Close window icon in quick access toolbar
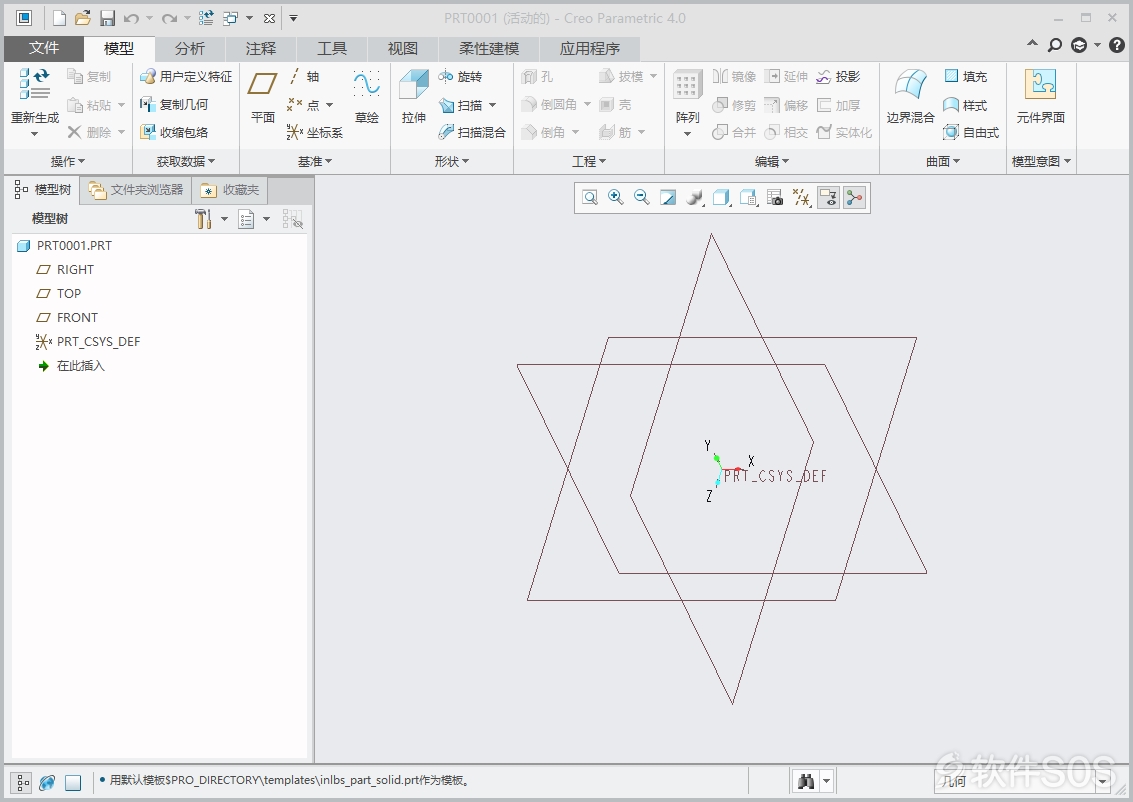 [x=270, y=18]
